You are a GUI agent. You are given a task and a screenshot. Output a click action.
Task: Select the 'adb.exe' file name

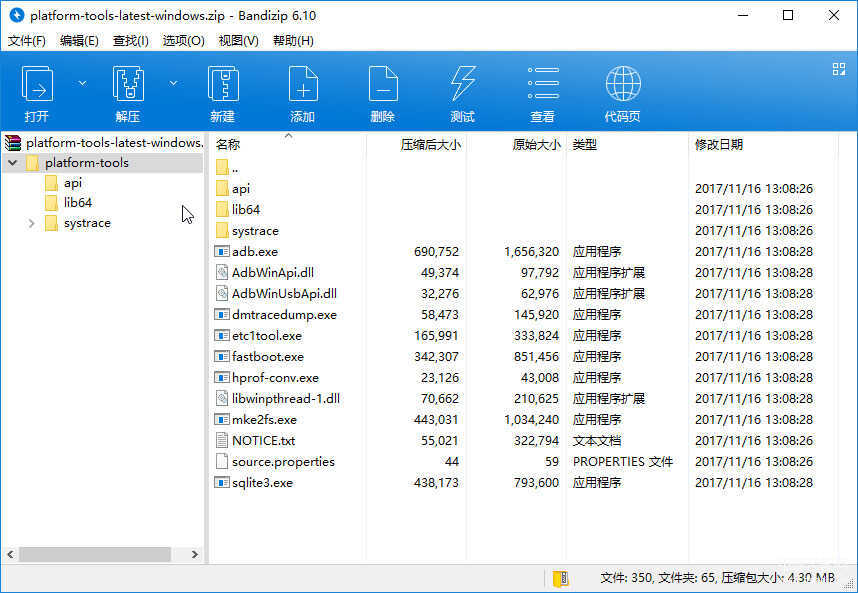[x=255, y=252]
